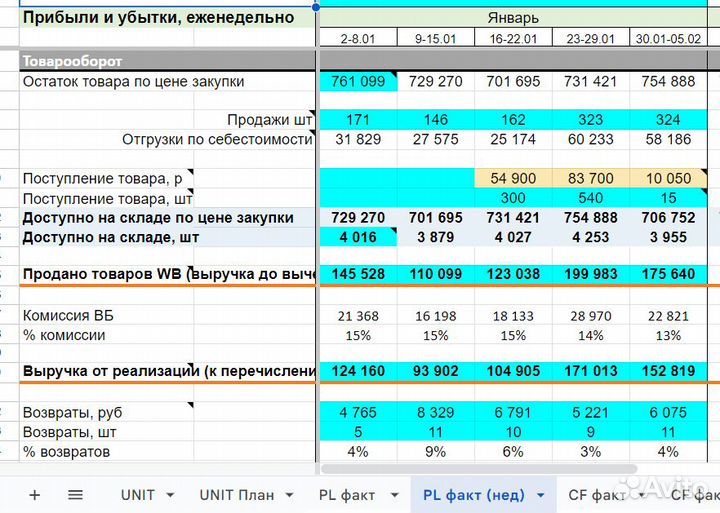Select the sold revenue cell 199 983
The height and width of the screenshot is (513, 720).
590,274
